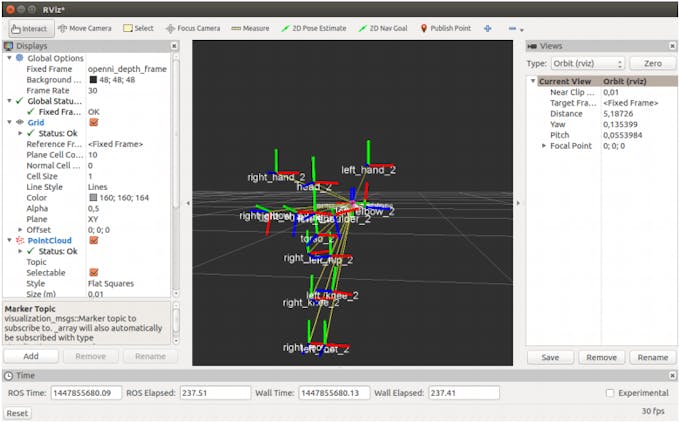Image resolution: width=680 pixels, height=423 pixels.
Task: Disable the Grid display checkbox
Action: coord(94,122)
